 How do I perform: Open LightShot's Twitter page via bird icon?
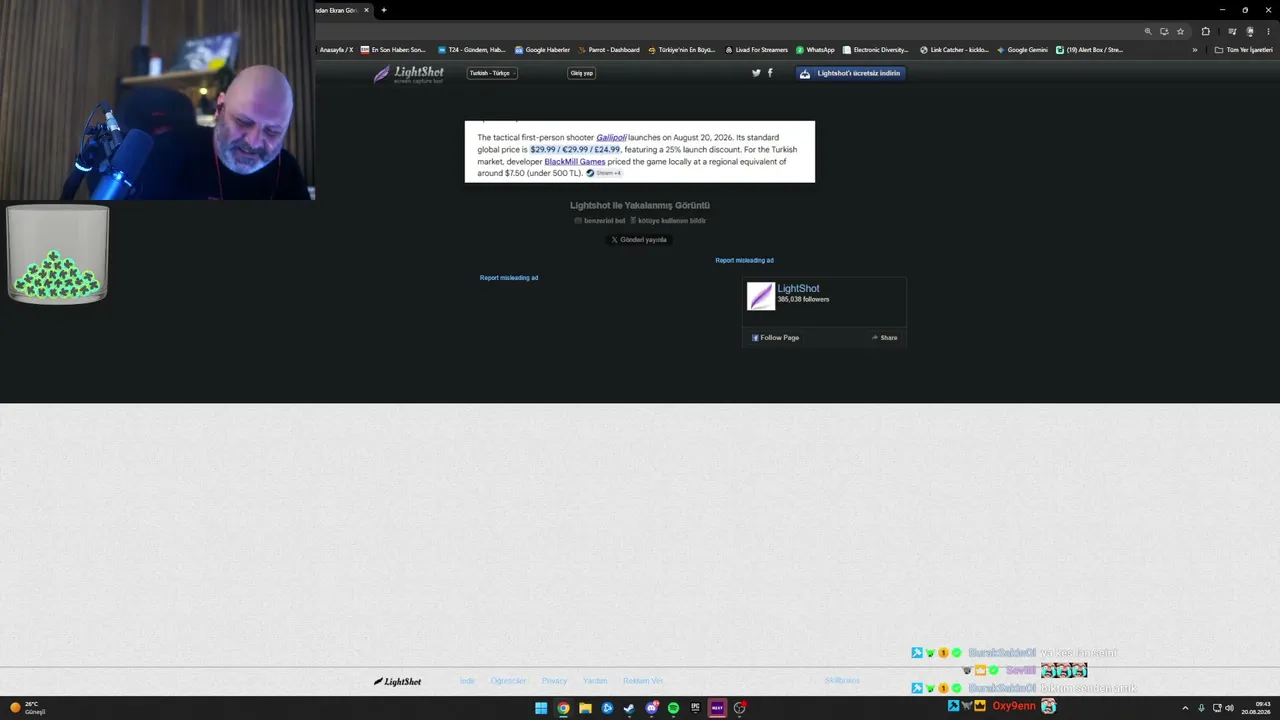coord(756,73)
